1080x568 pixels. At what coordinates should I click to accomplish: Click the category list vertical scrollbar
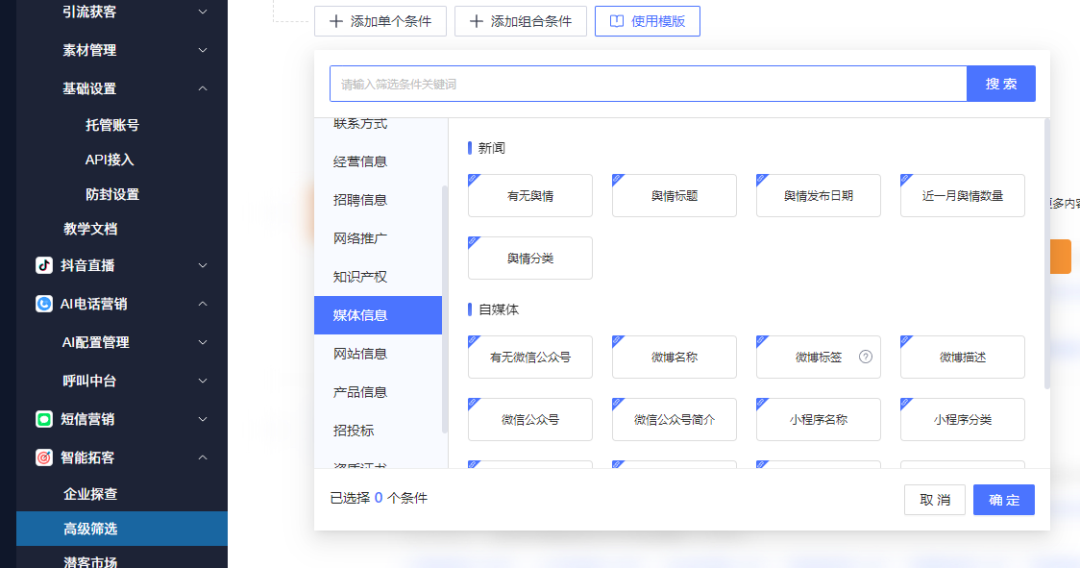coord(445,300)
